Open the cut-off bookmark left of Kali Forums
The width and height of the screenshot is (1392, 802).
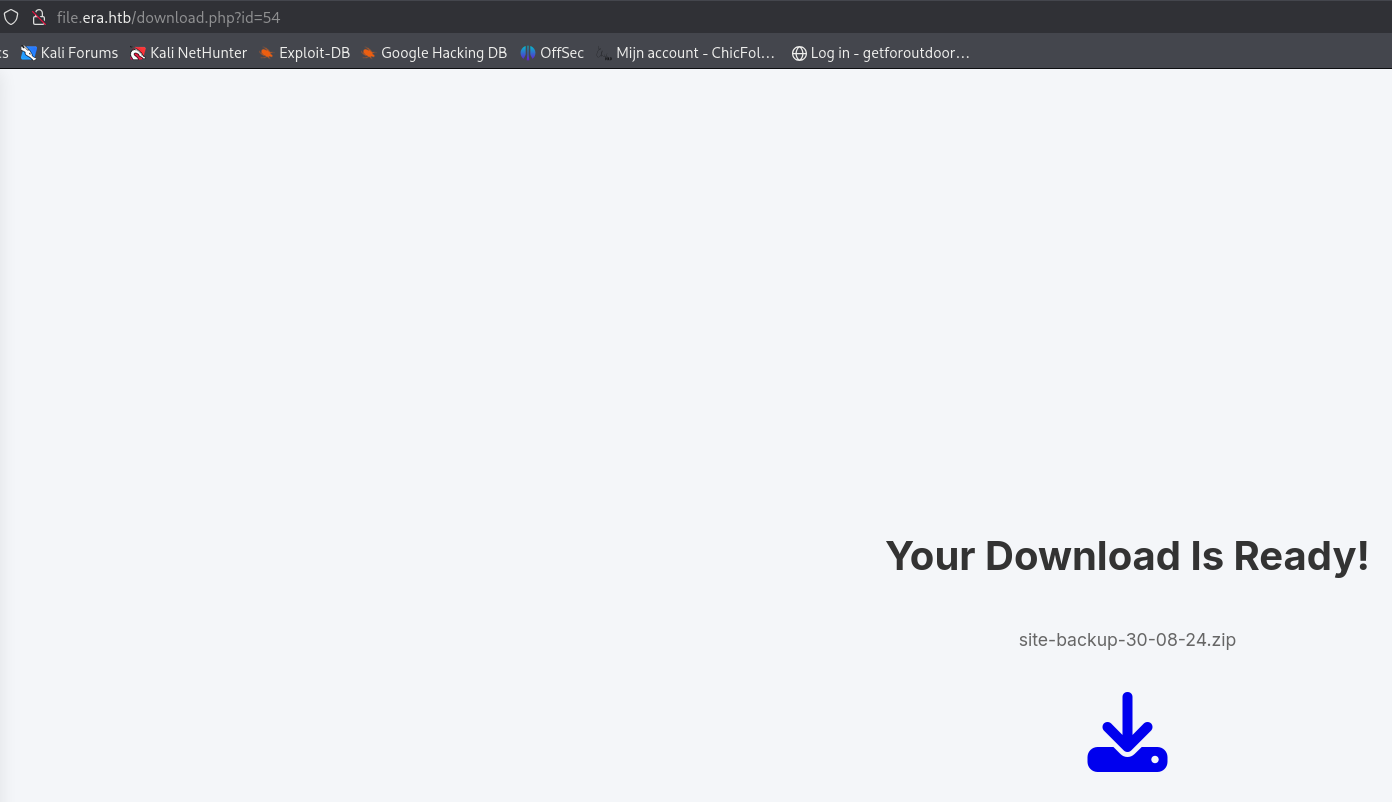[4, 53]
